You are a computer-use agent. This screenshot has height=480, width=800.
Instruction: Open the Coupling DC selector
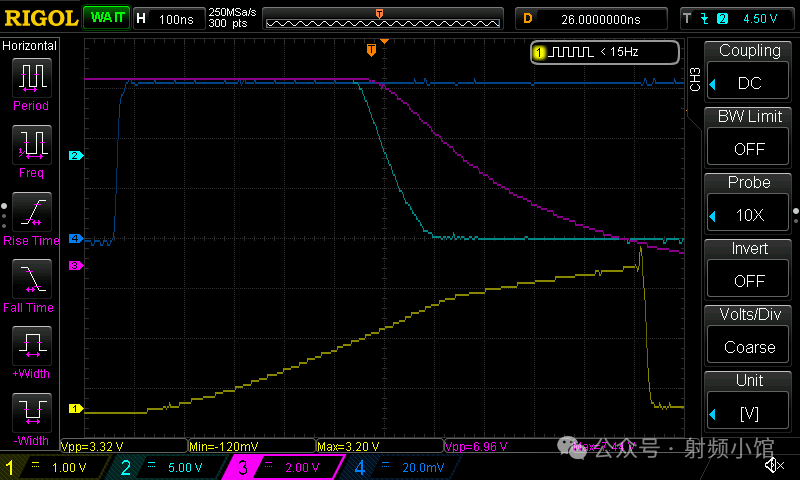tap(749, 71)
